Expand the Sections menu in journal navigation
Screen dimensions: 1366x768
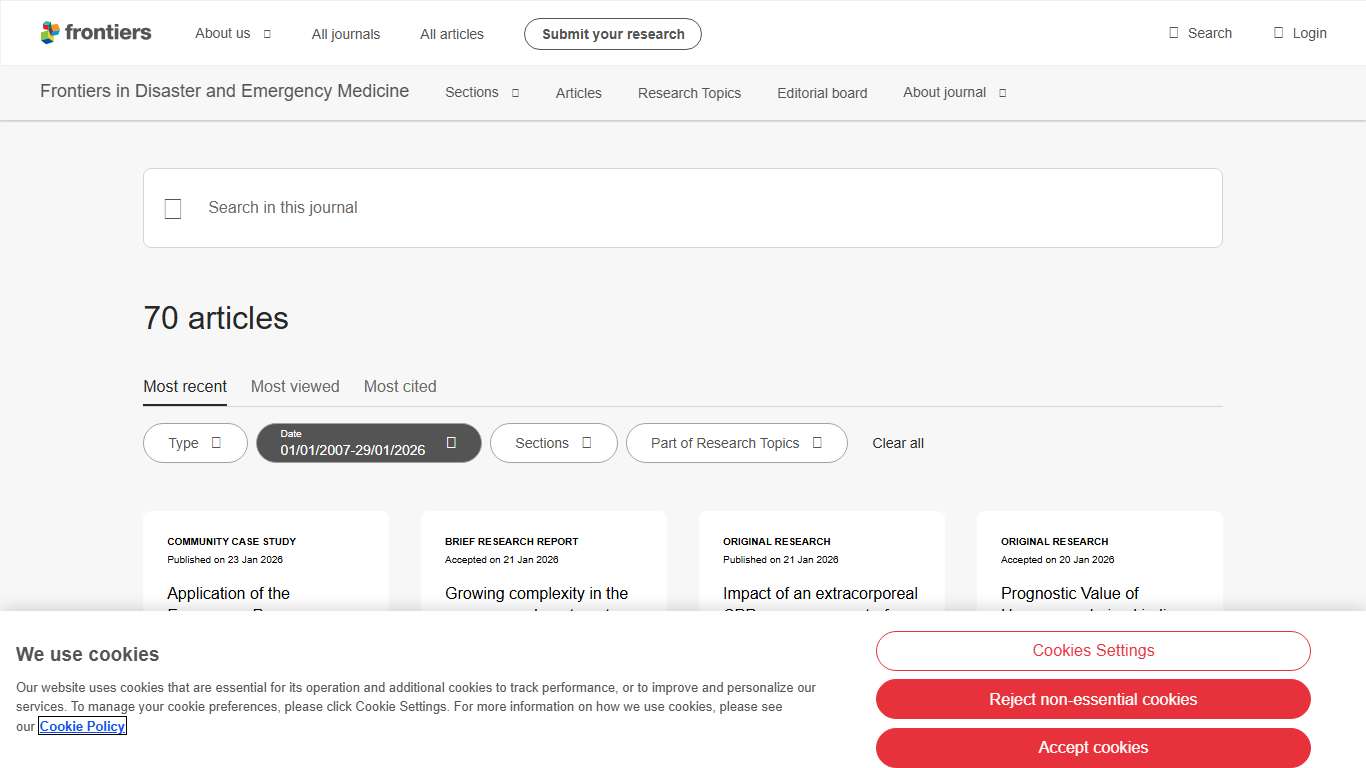click(x=482, y=93)
